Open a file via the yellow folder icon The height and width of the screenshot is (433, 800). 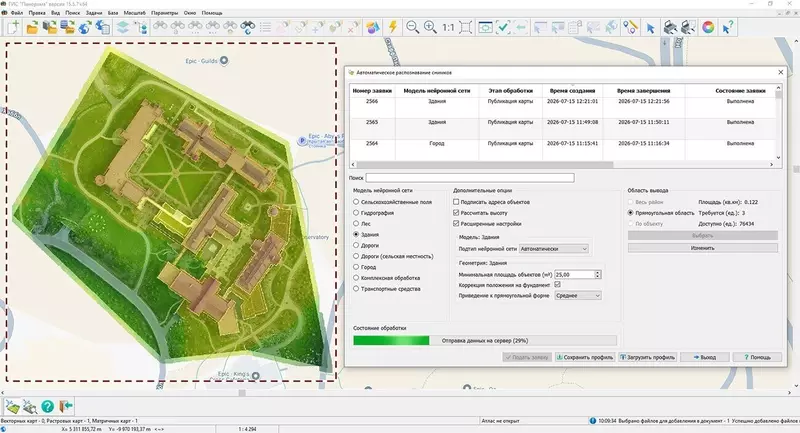point(32,28)
